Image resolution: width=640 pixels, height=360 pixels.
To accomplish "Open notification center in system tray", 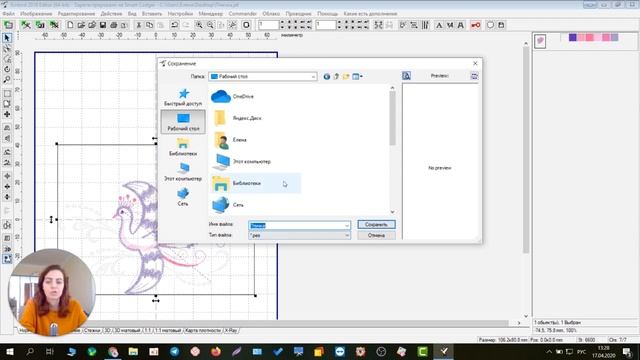I will pos(628,351).
